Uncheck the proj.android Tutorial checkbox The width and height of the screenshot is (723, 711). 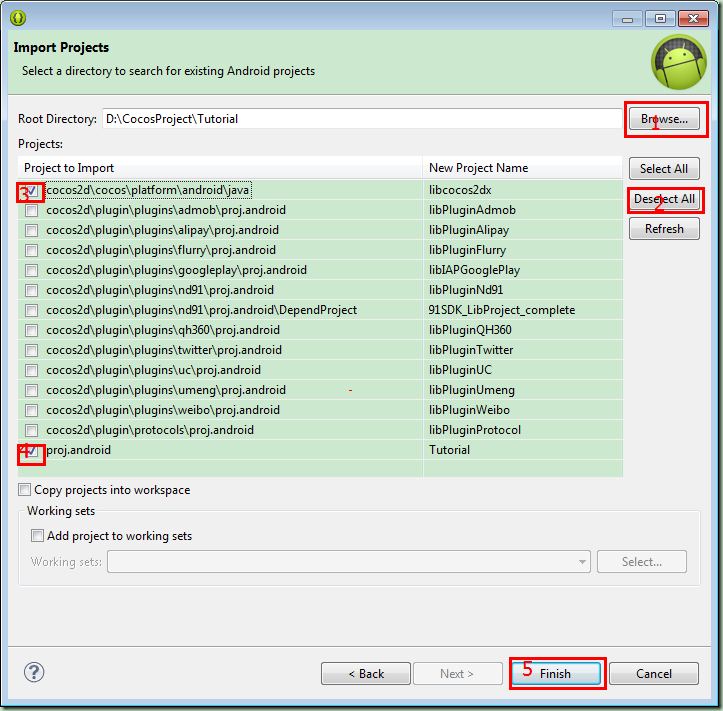31,450
